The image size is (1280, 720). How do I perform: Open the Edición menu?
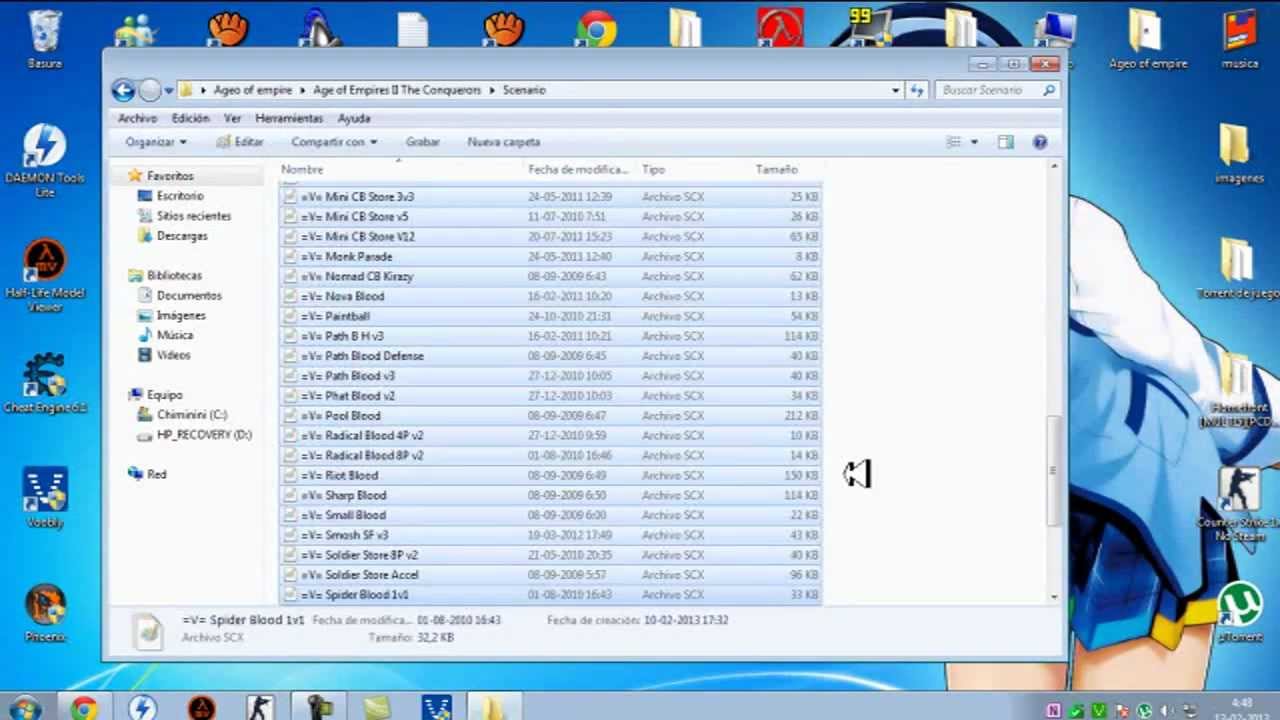(x=190, y=118)
